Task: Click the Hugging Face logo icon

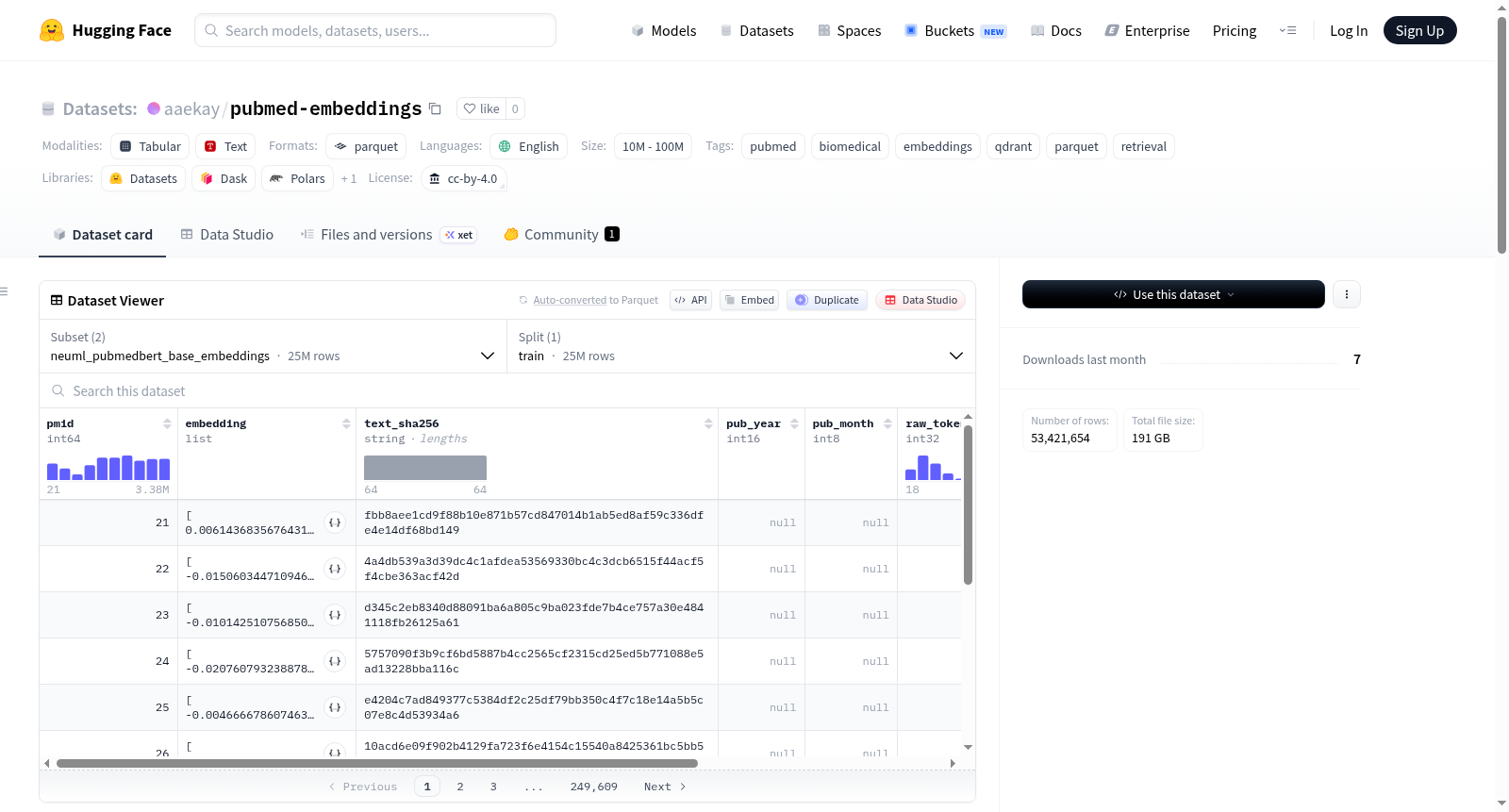Action: point(52,30)
